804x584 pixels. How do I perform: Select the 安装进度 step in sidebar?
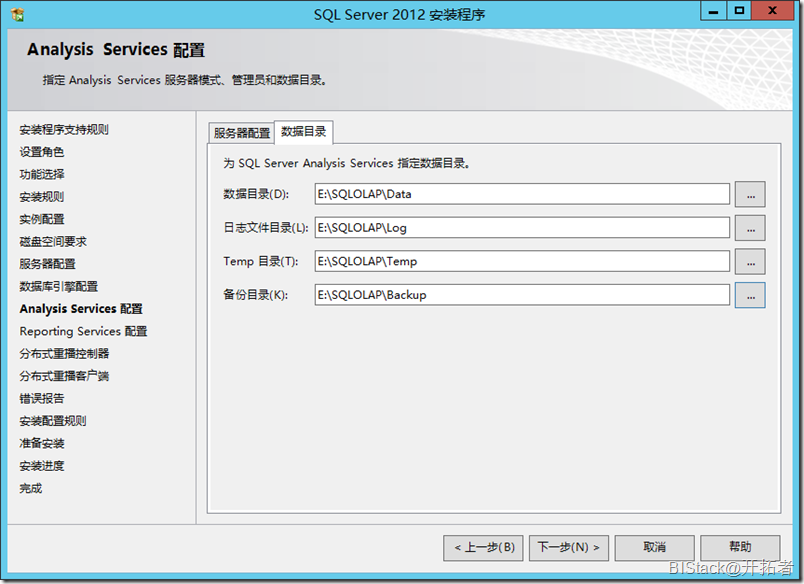(42, 466)
